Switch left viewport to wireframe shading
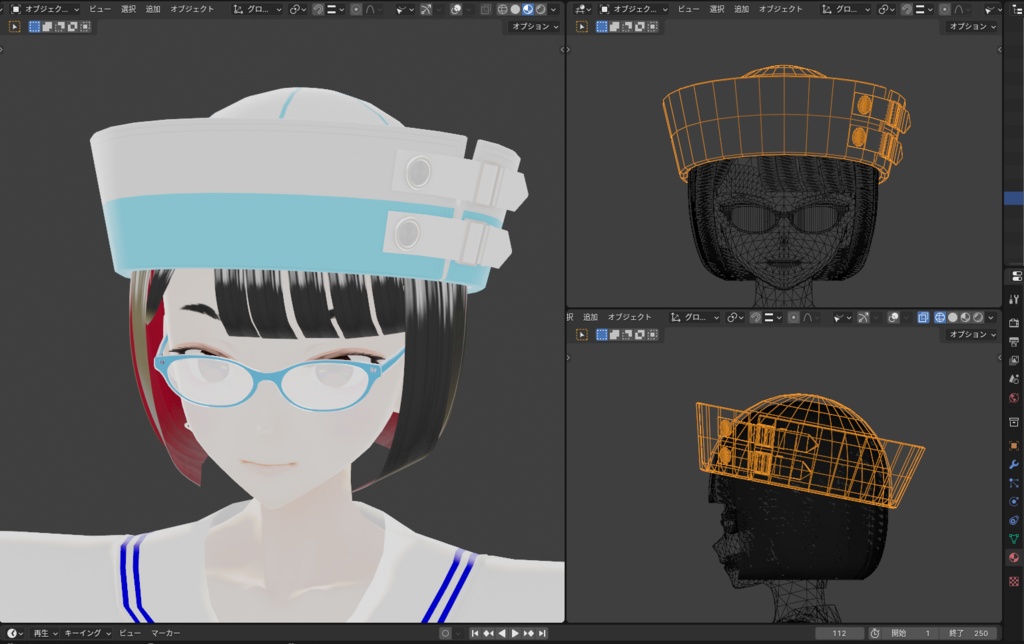The height and width of the screenshot is (644, 1024). click(502, 9)
